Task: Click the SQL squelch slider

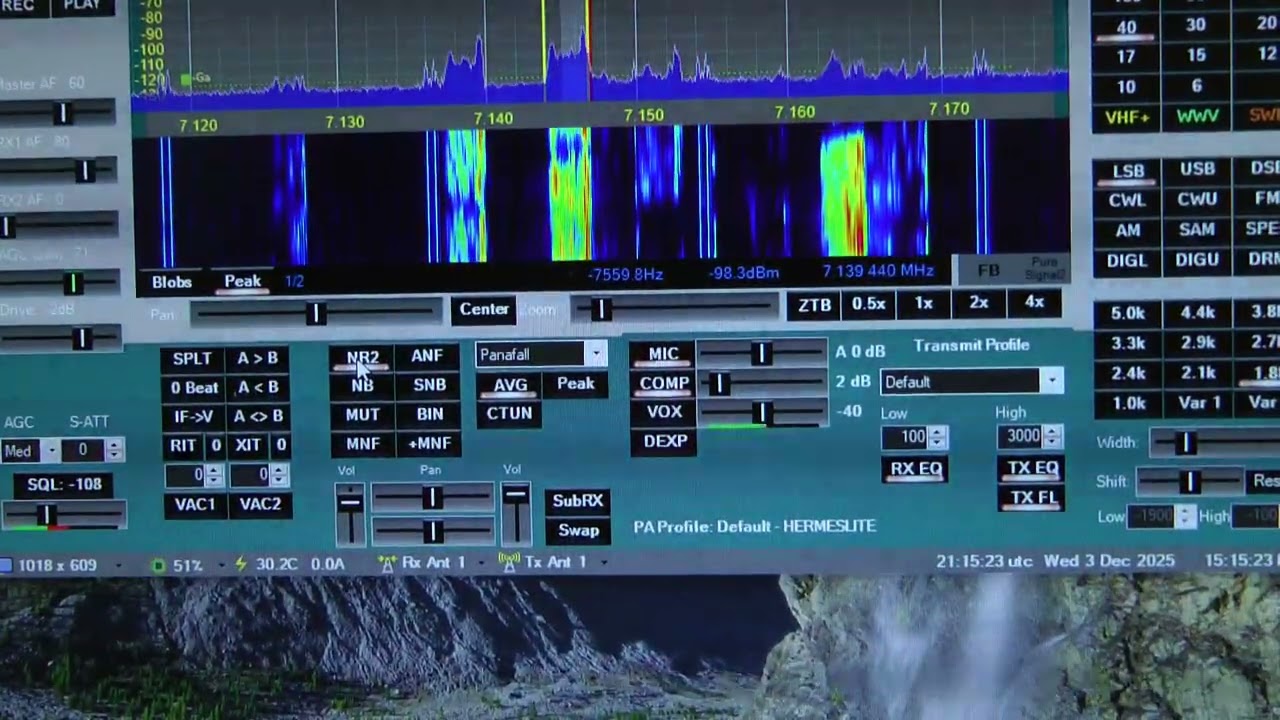Action: click(x=63, y=515)
